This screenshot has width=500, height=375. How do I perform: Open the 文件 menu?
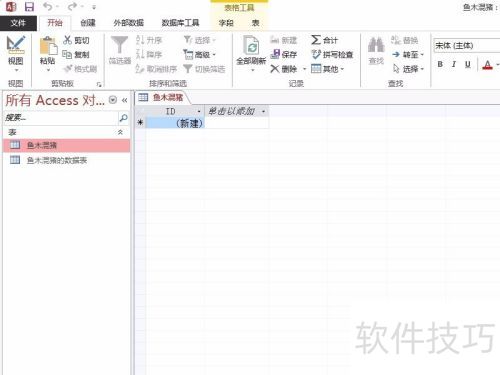click(18, 23)
